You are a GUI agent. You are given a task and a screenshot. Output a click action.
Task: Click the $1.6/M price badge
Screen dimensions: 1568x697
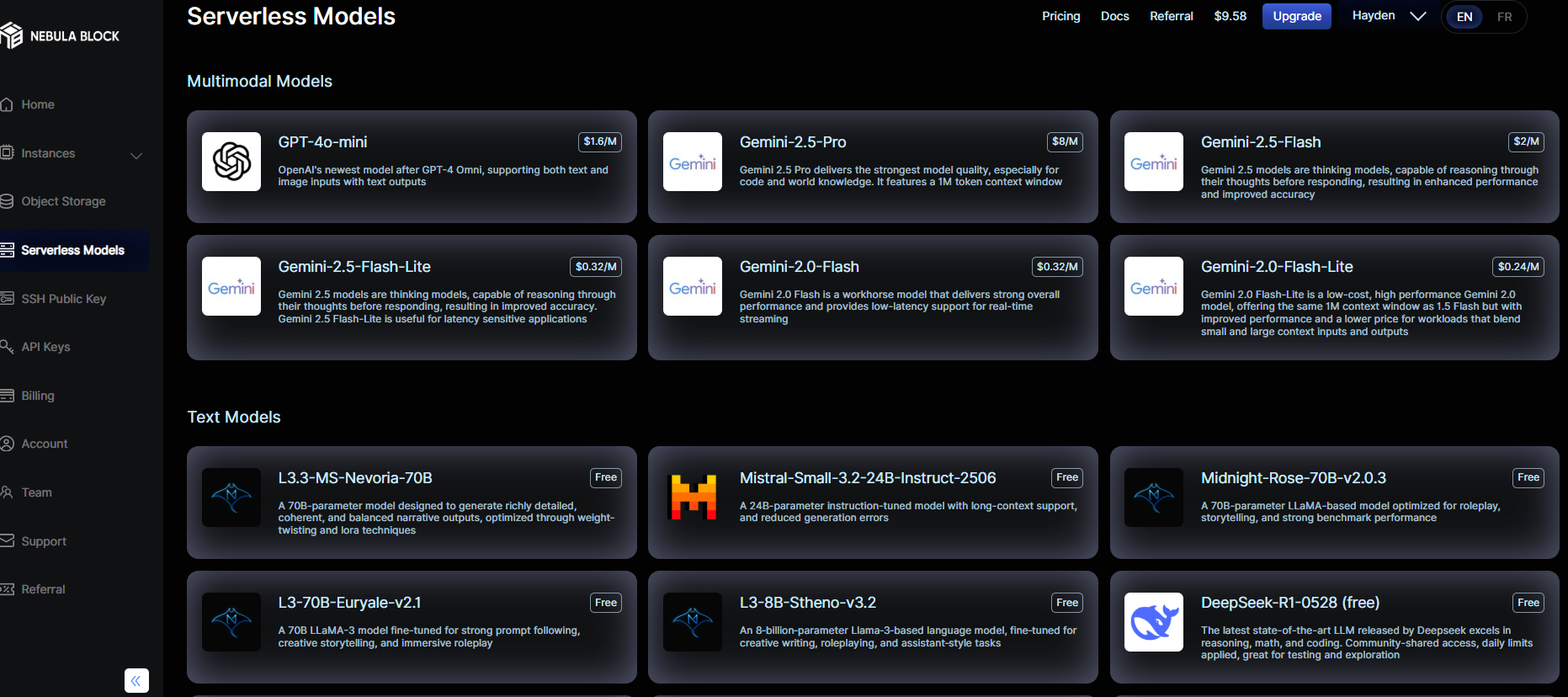point(600,141)
